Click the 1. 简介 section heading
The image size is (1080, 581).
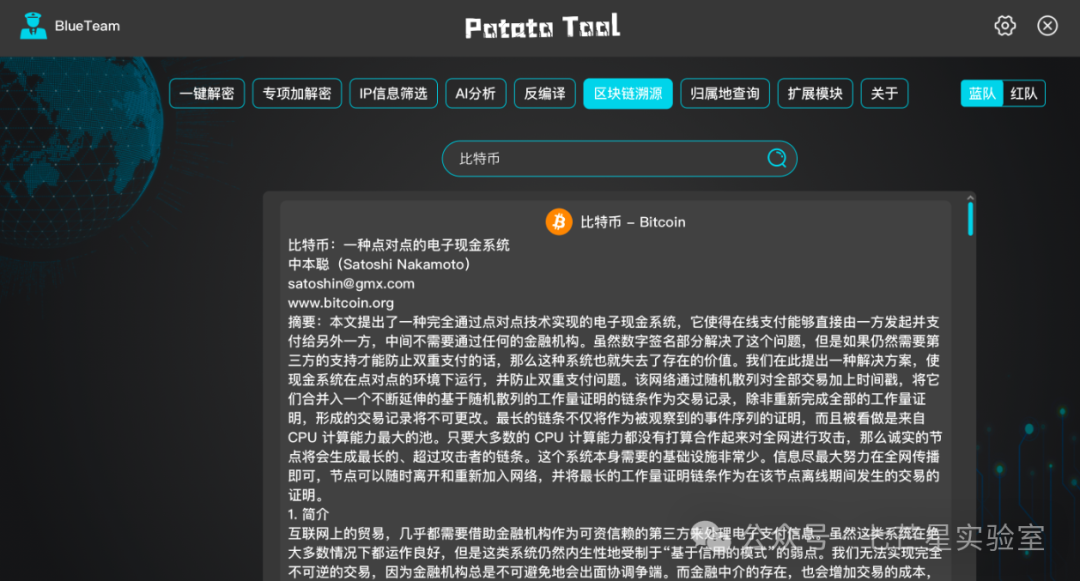[x=309, y=514]
